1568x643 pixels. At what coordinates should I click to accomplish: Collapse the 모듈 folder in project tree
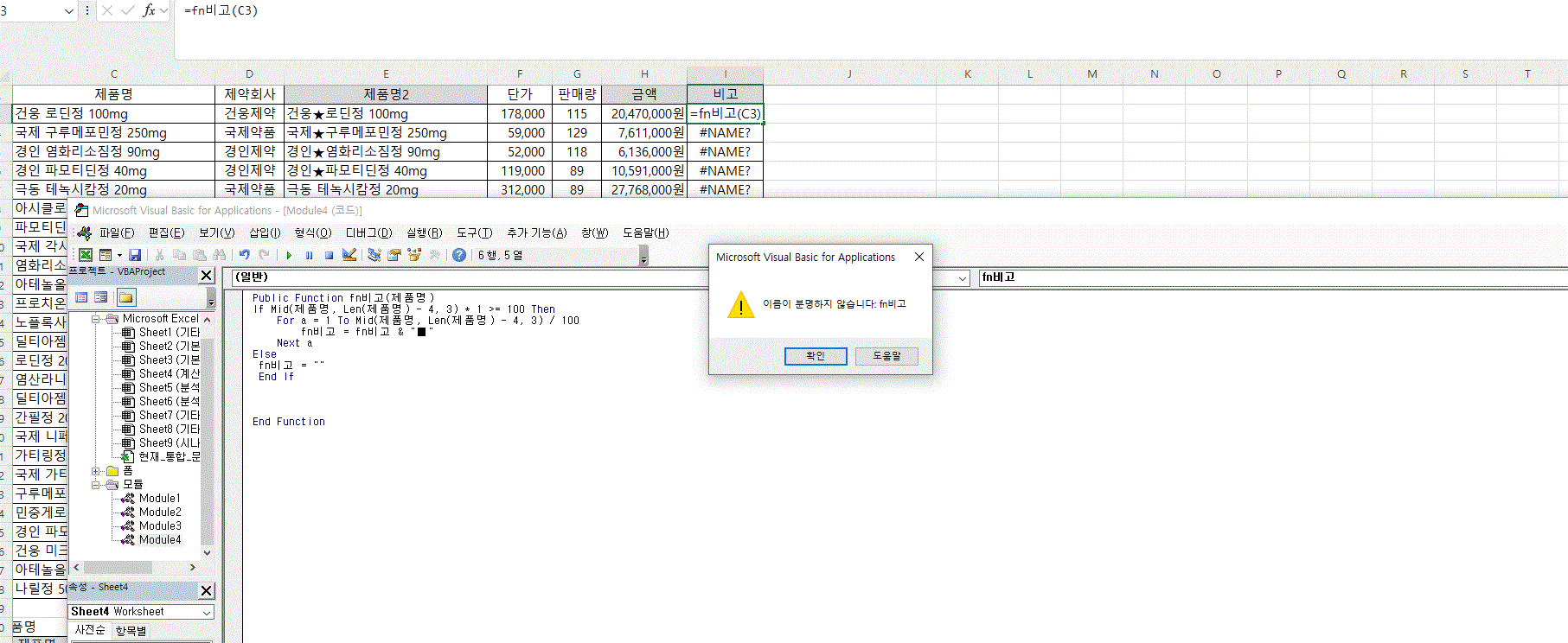[x=96, y=485]
